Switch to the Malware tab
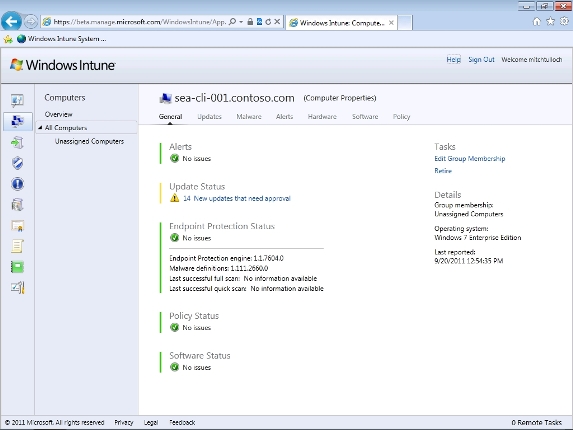573x430 pixels. click(x=249, y=117)
